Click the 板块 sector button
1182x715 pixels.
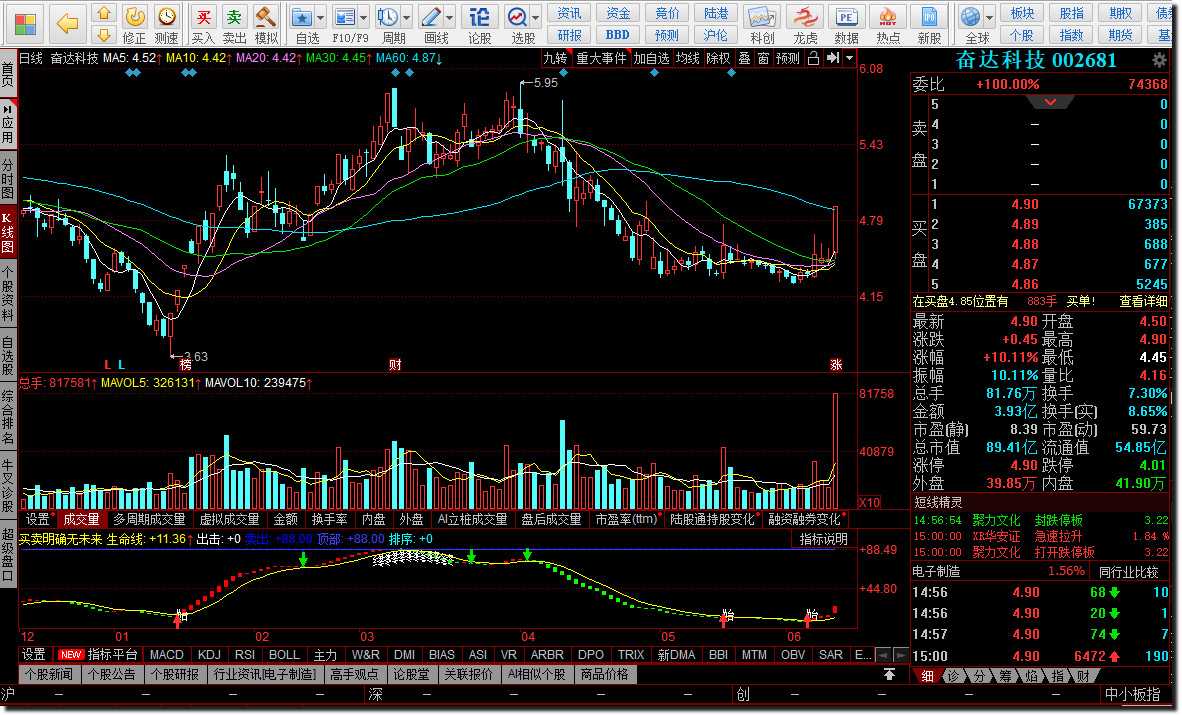click(x=1022, y=13)
